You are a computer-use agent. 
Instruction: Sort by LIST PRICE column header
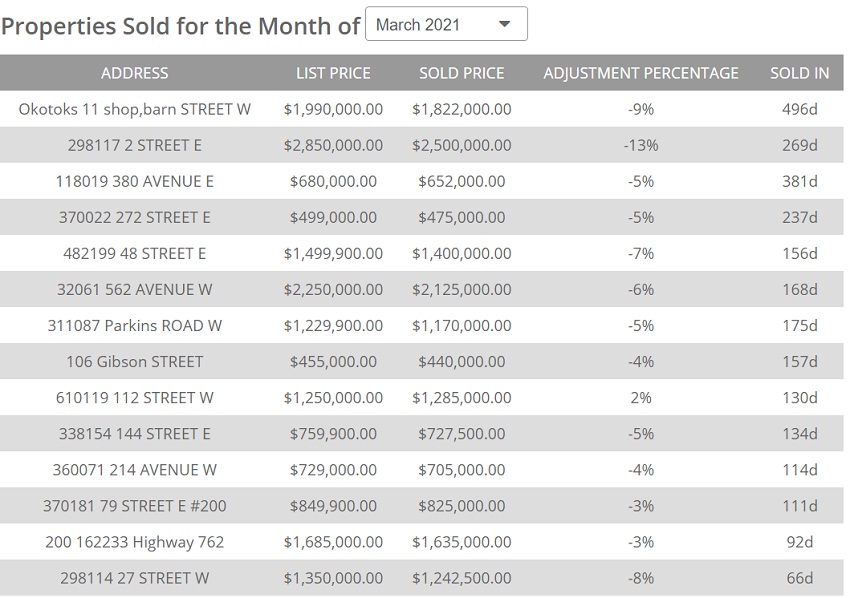click(333, 73)
